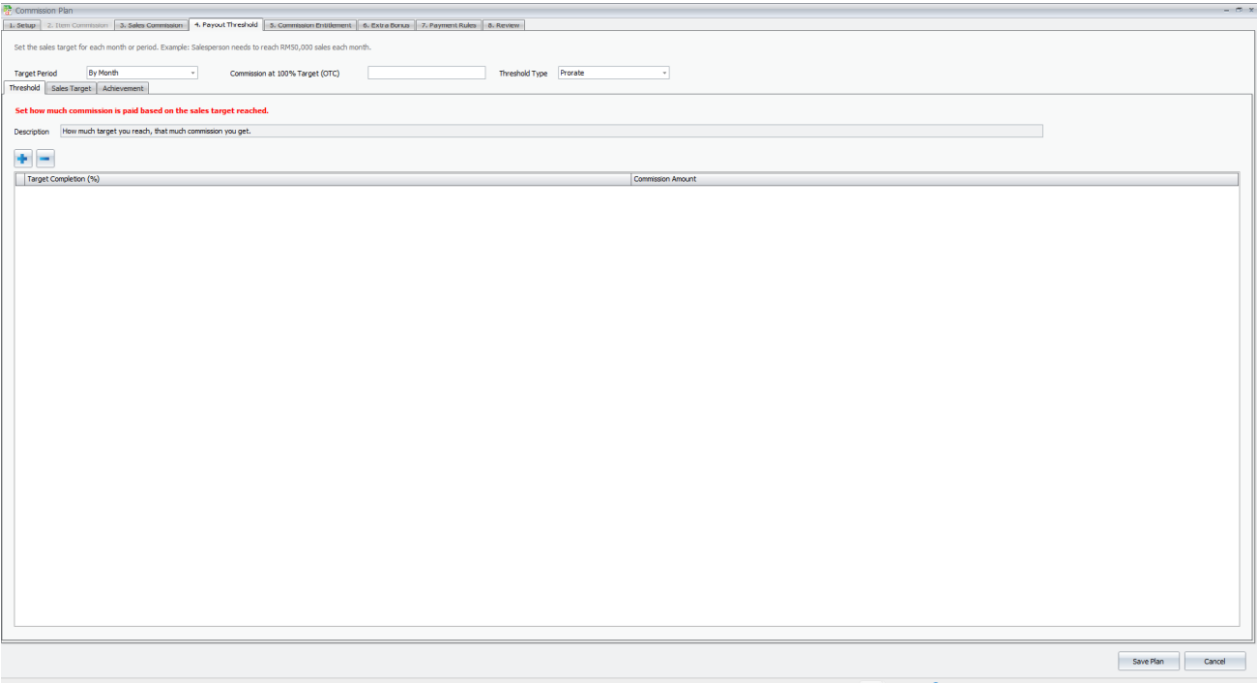Image resolution: width=1260 pixels, height=688 pixels.
Task: Go to 3. Sales Commission tab
Action: click(x=151, y=25)
